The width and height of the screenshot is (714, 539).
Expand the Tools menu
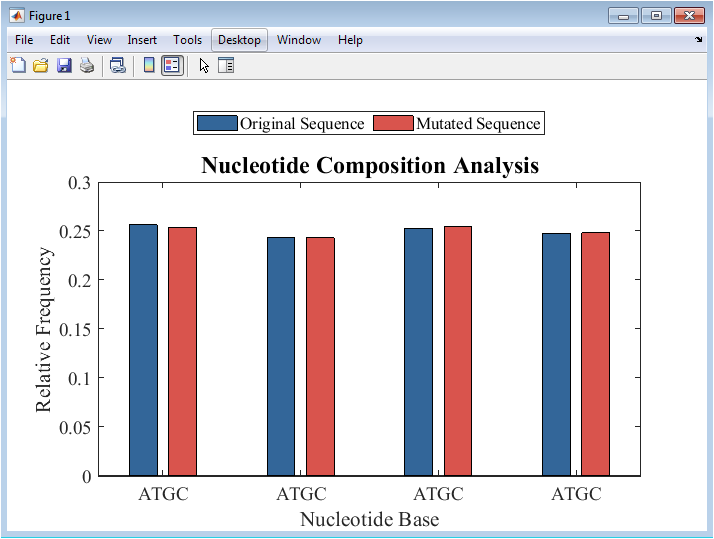pyautogui.click(x=187, y=40)
